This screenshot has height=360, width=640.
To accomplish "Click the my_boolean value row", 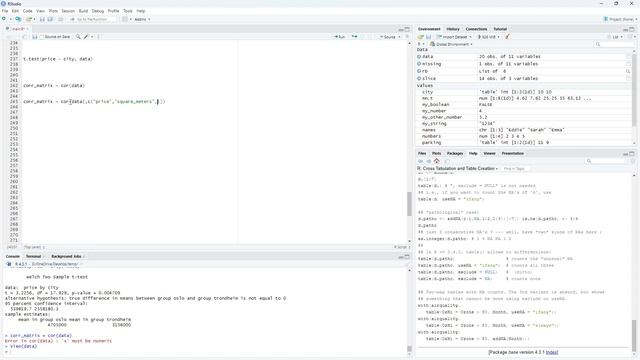I will tap(524, 104).
